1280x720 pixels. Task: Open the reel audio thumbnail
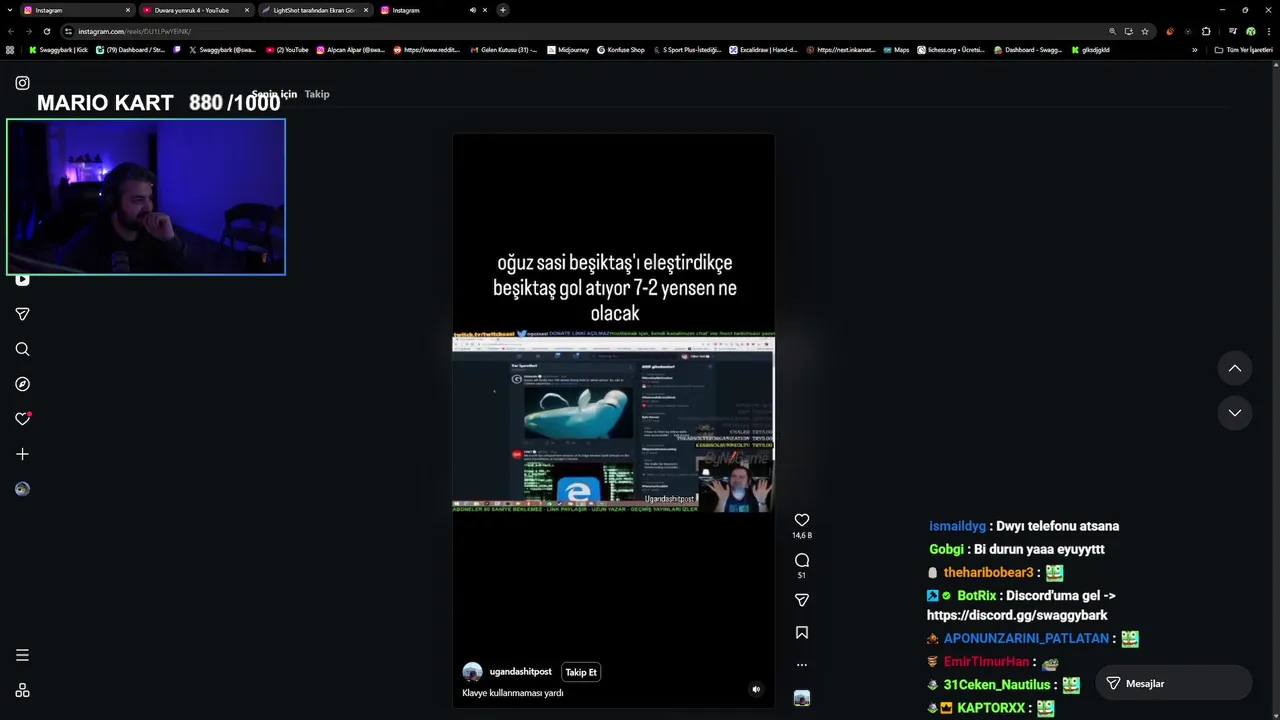click(x=801, y=698)
